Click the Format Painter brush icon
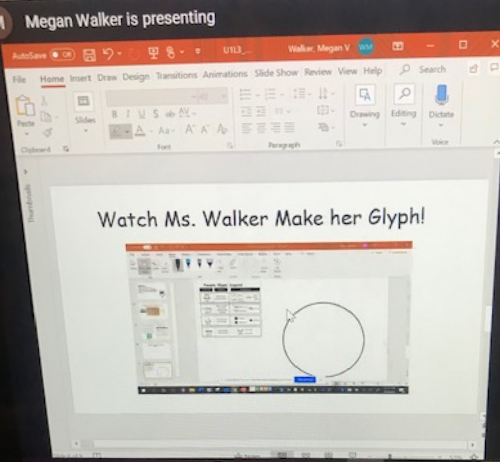The image size is (500, 462). pos(48,132)
